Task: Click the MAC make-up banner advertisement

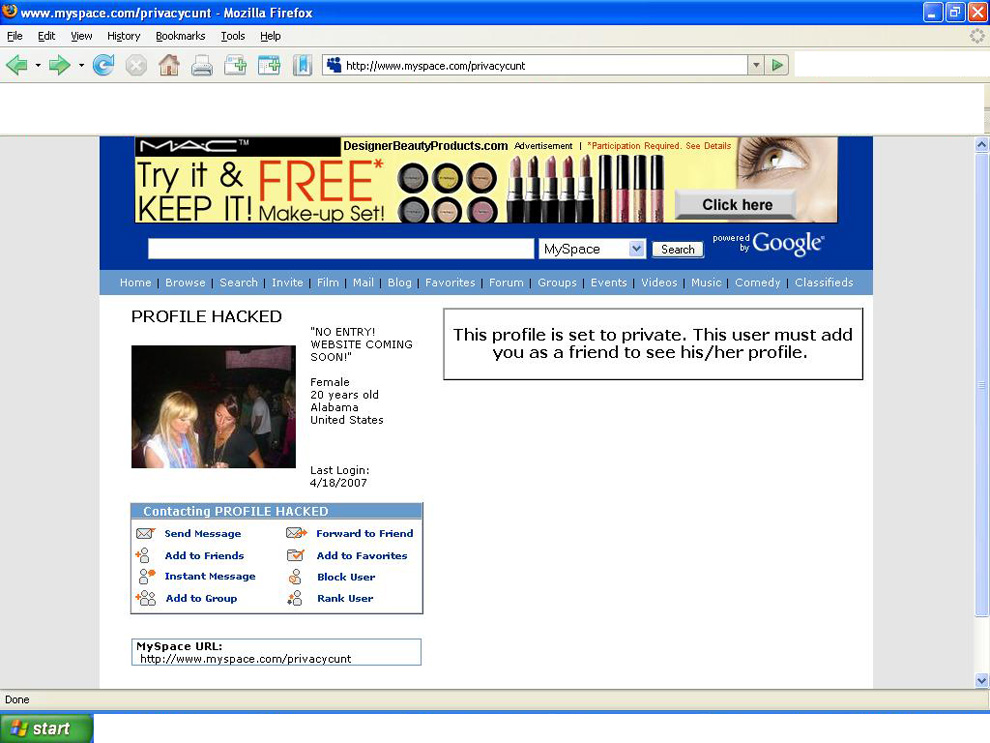Action: point(486,180)
